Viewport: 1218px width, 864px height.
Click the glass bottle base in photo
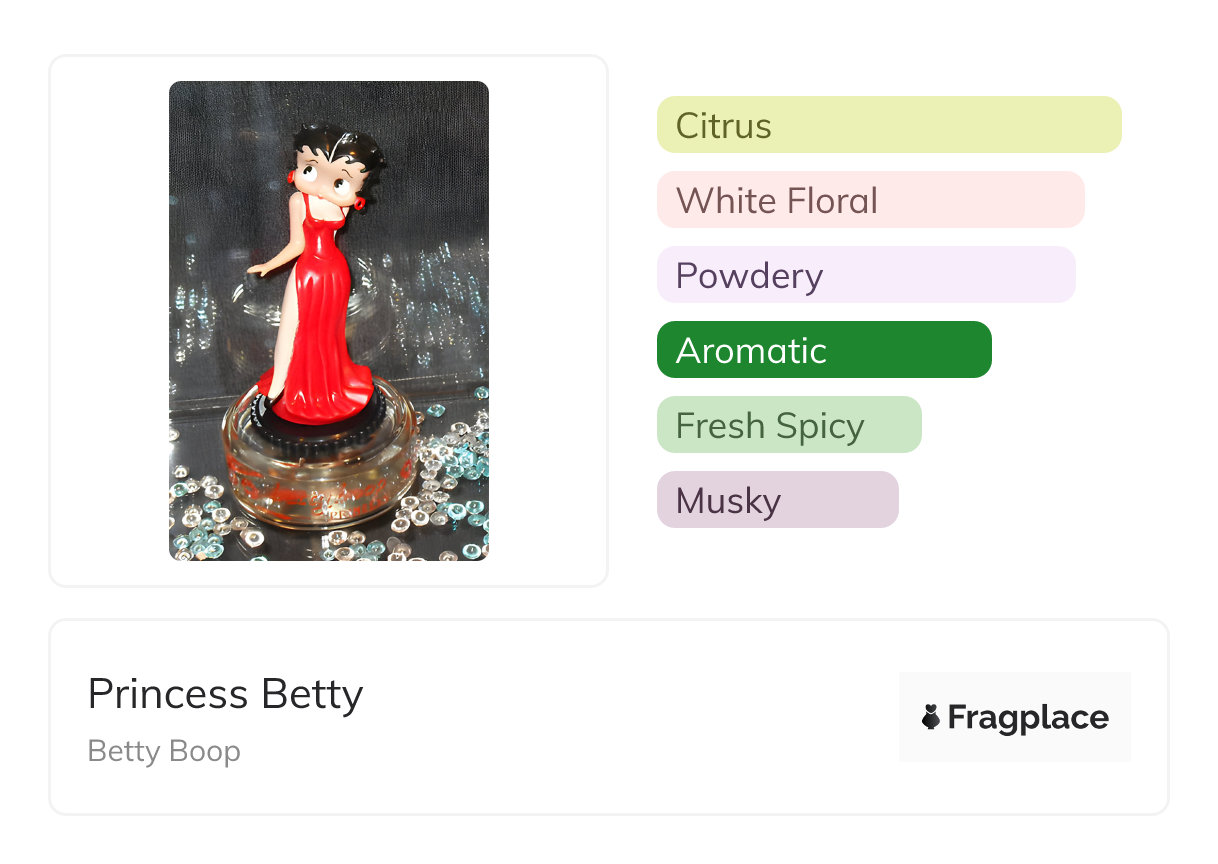pos(320,480)
